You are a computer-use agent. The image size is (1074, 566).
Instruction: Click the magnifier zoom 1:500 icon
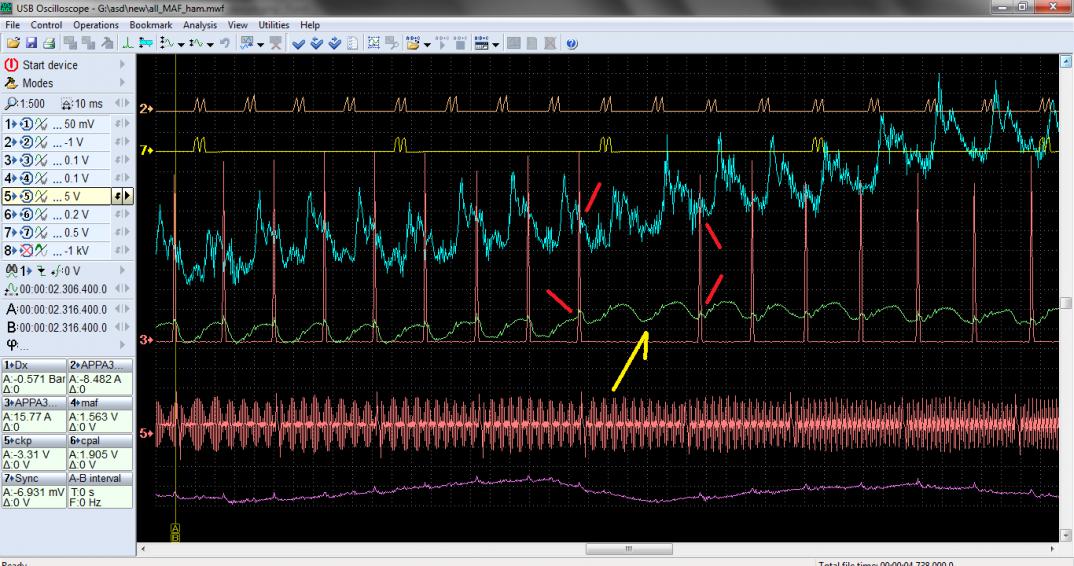click(x=11, y=103)
